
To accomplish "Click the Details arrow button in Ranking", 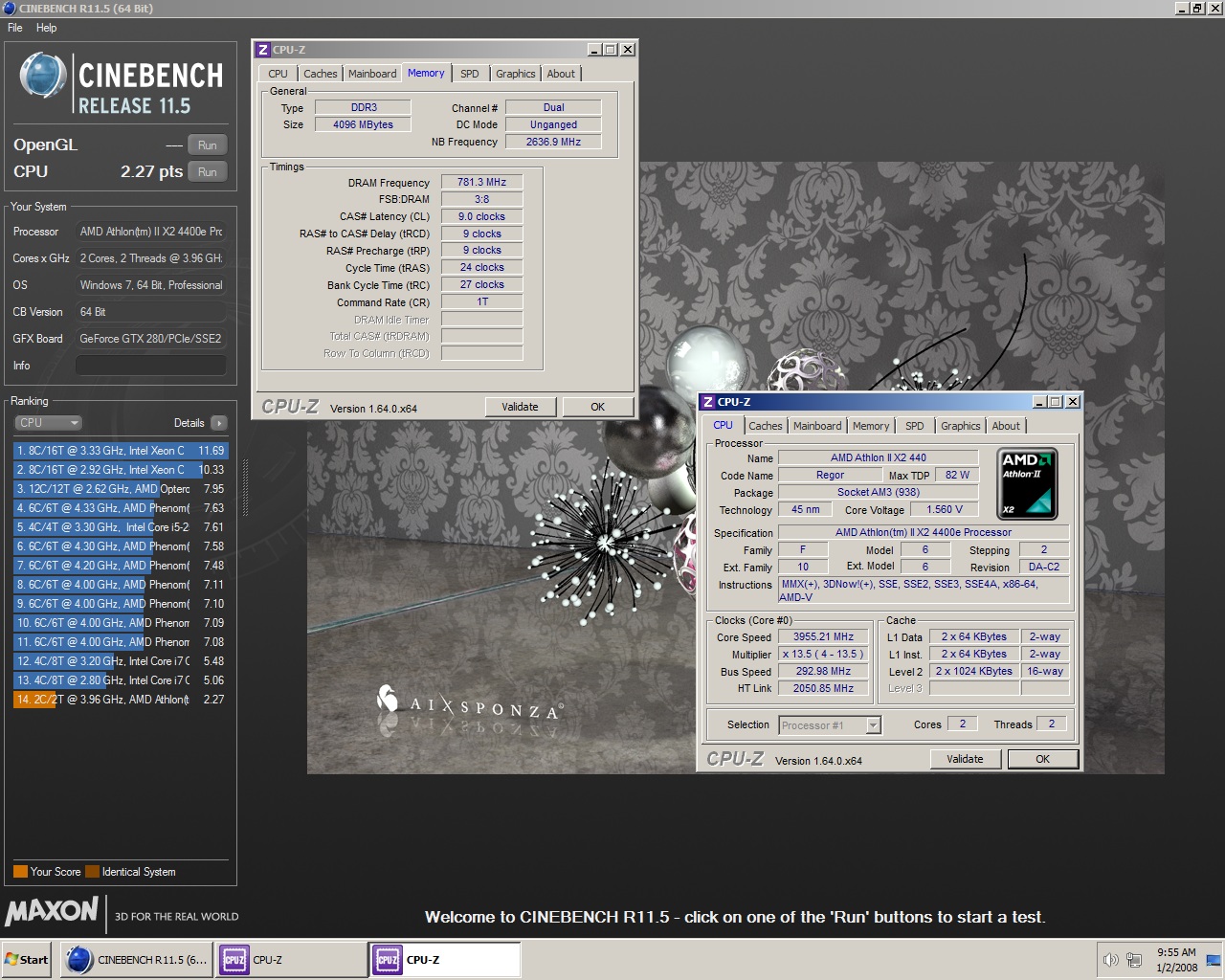I will [x=219, y=423].
